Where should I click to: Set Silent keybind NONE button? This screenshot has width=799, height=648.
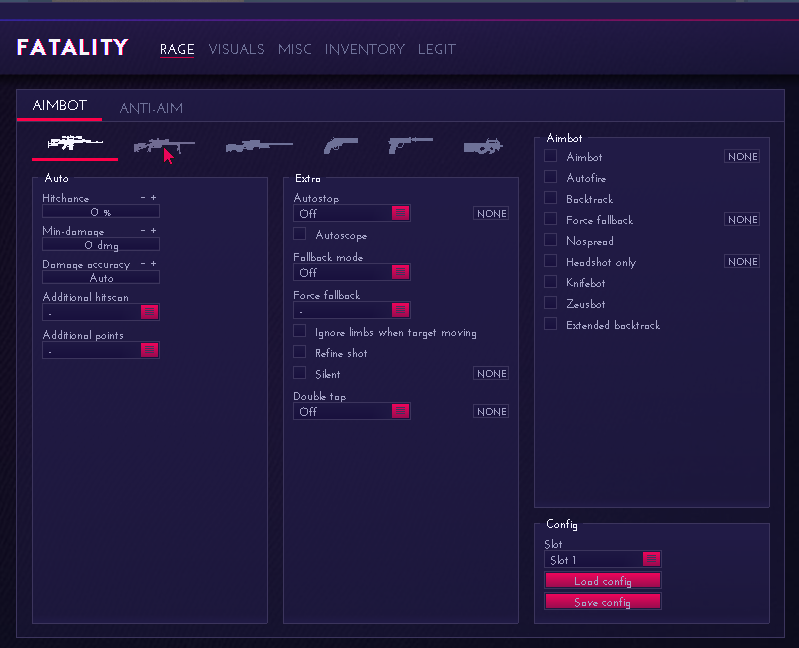point(491,373)
